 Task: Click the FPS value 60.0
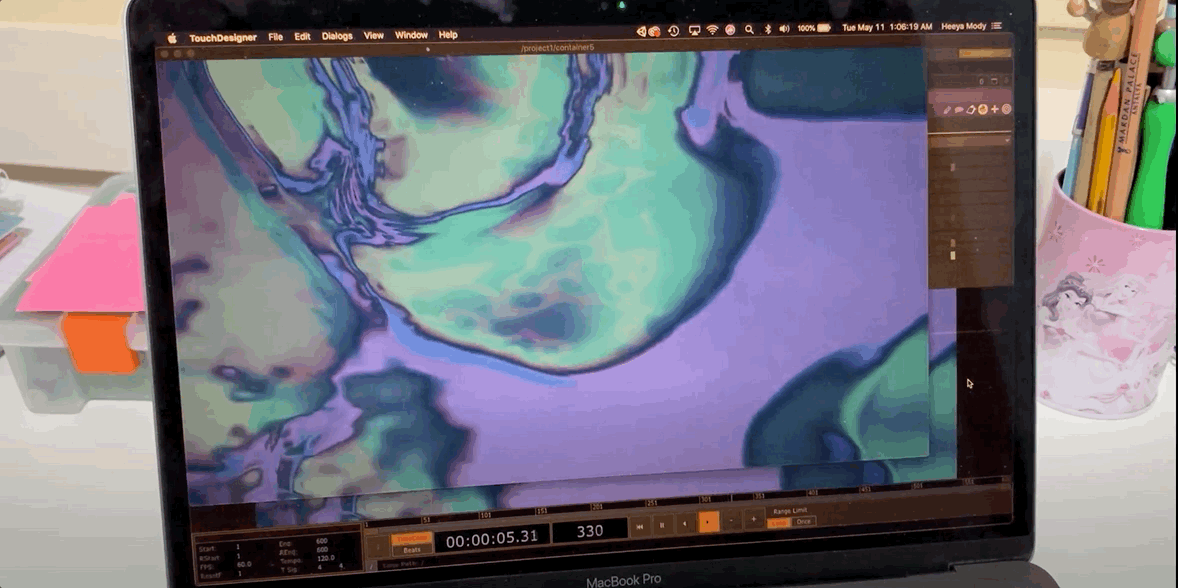coord(243,564)
